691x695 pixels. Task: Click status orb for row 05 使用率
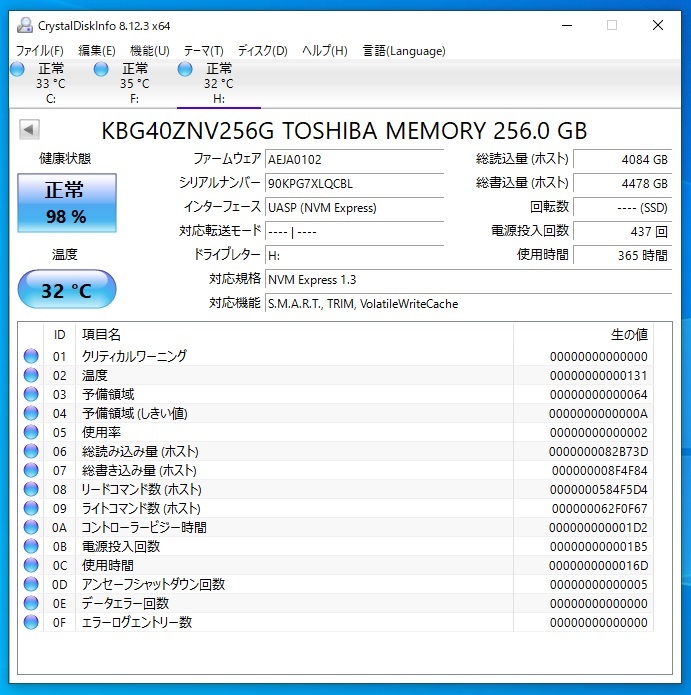click(31, 432)
